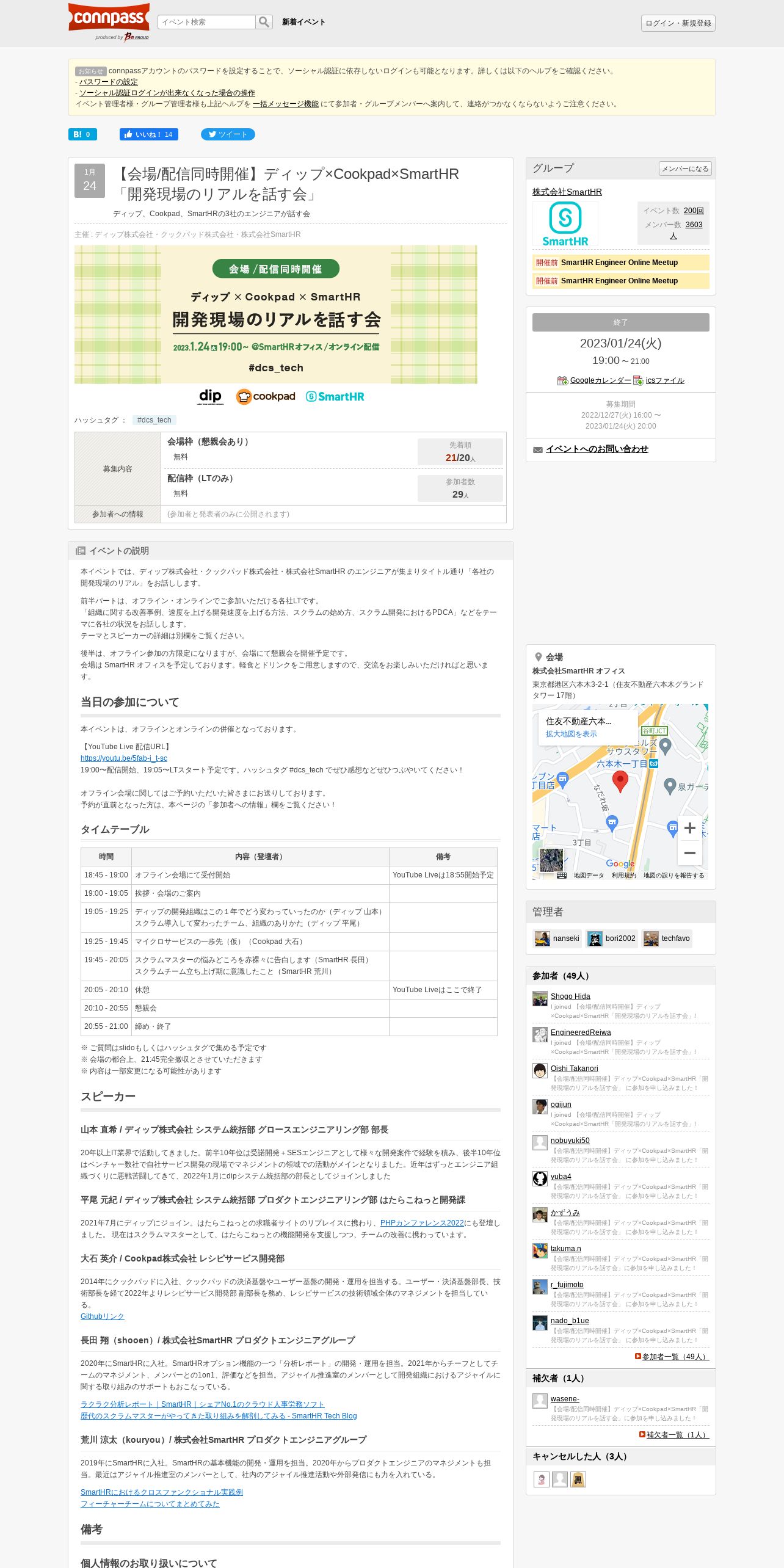The image size is (784, 1568).
Task: Open the イベントへのお問い合わせ link
Action: point(597,449)
